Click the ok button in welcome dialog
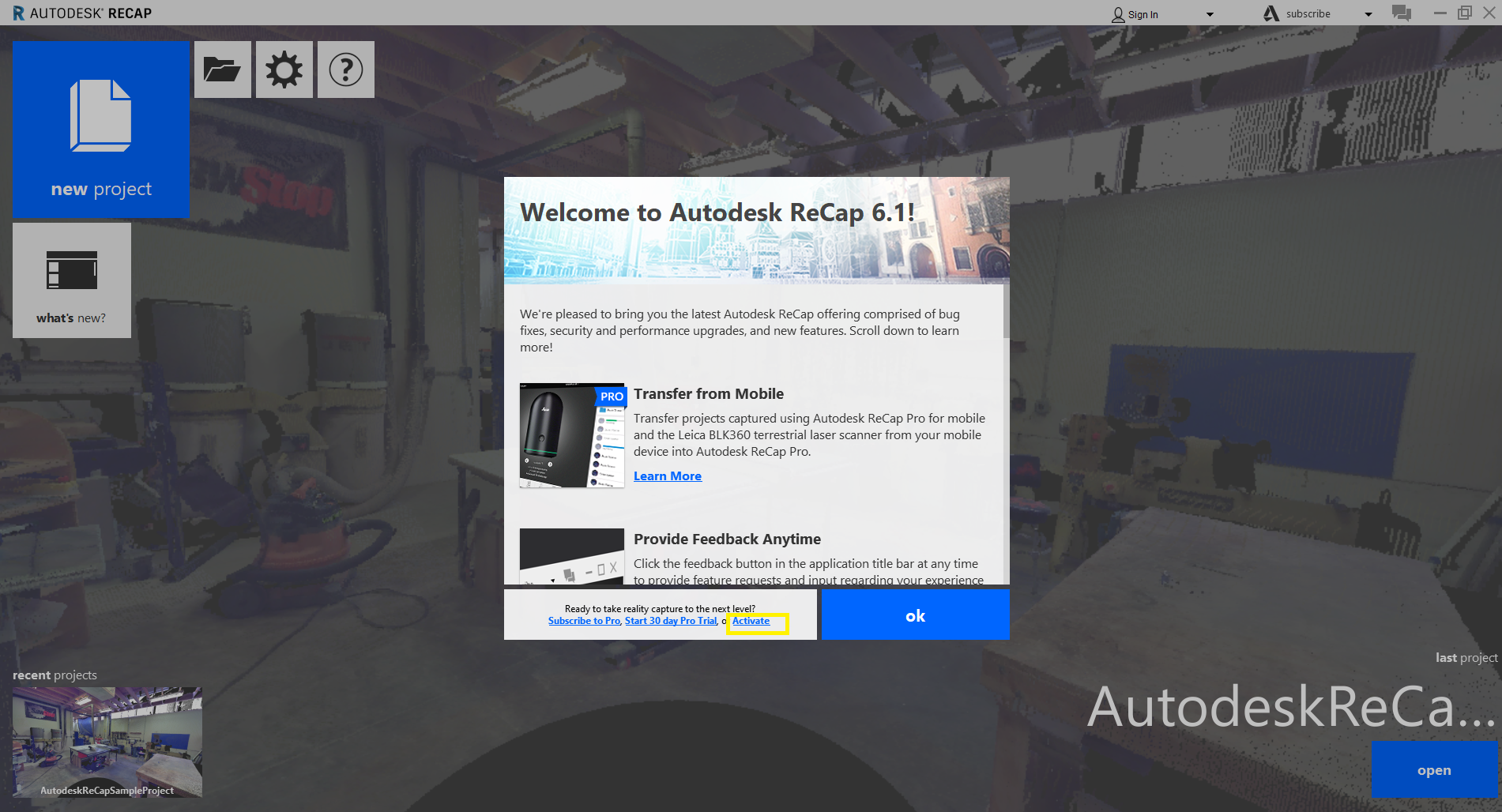The width and height of the screenshot is (1502, 812). (x=916, y=615)
